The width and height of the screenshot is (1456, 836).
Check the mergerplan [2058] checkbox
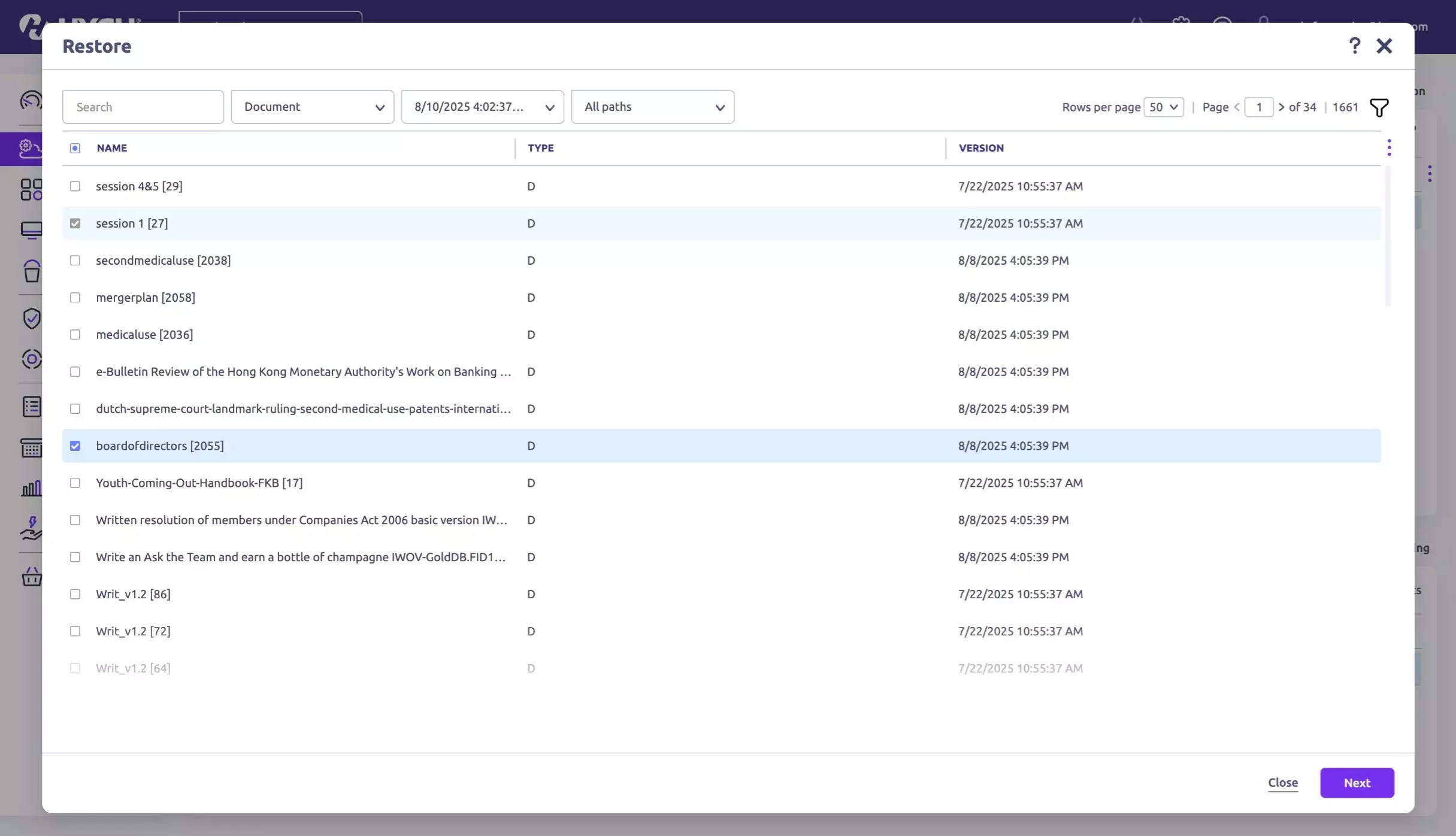[75, 297]
